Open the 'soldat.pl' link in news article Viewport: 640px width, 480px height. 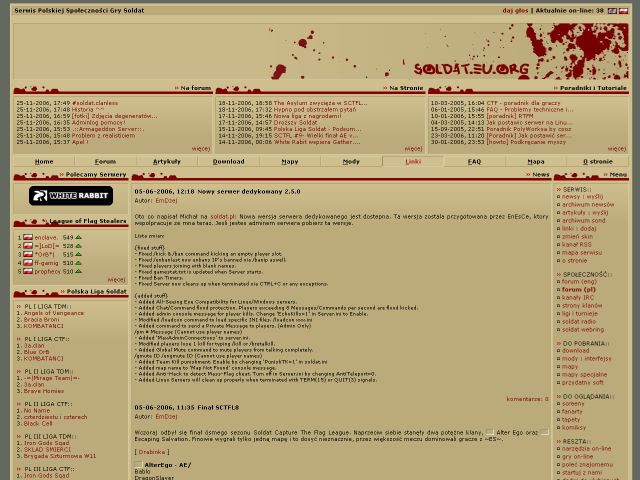[222, 215]
